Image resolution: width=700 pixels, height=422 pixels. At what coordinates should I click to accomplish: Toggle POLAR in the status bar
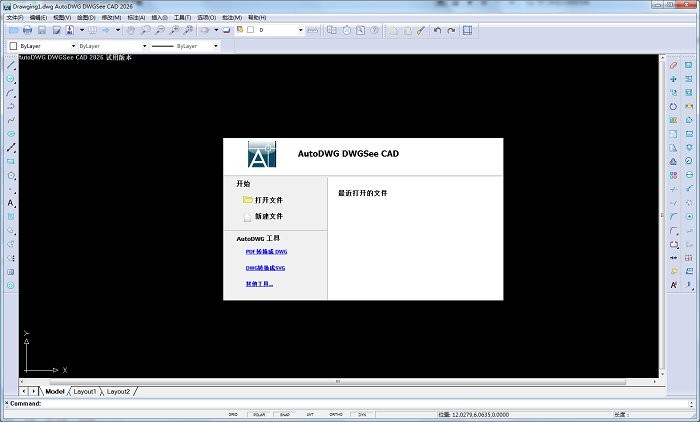(259, 414)
